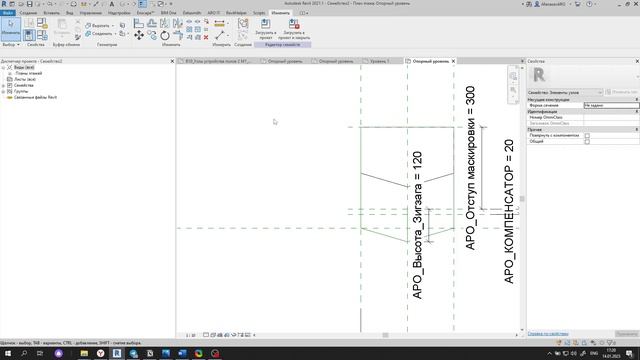
Task: Click the aligned dimension measure icon
Action: click(219, 23)
